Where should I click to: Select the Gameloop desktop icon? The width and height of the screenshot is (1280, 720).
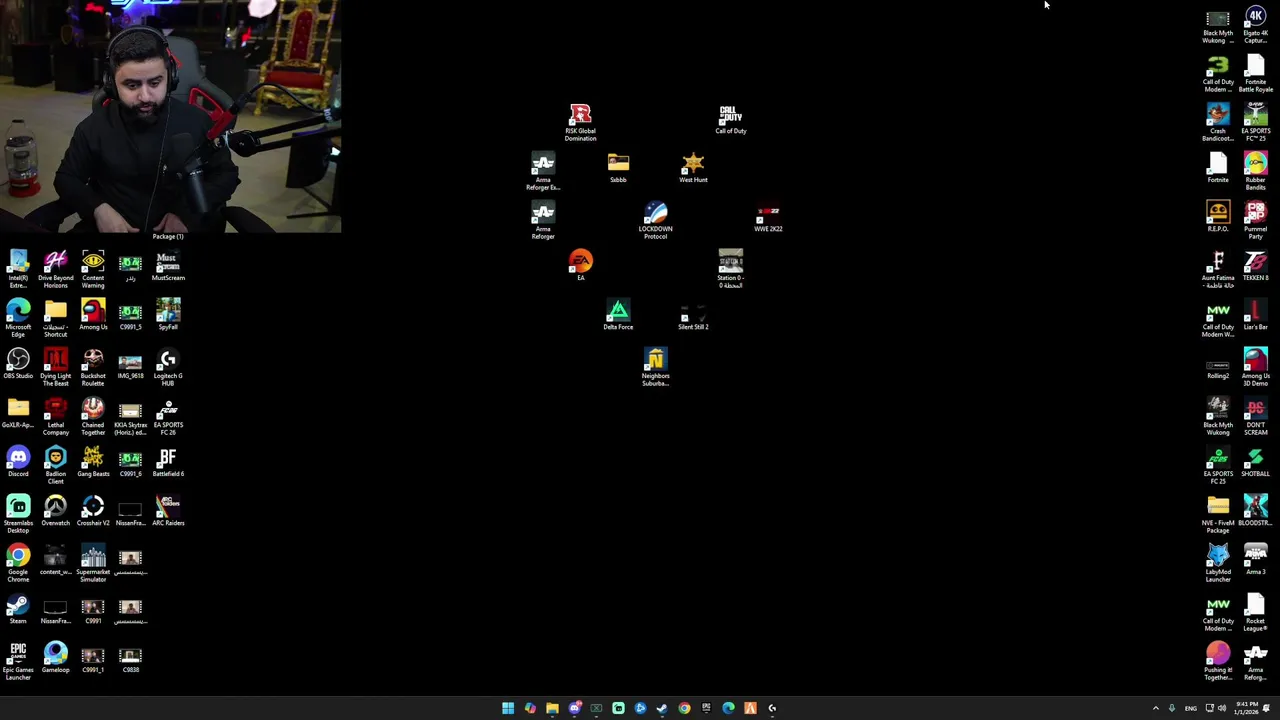pyautogui.click(x=55, y=658)
